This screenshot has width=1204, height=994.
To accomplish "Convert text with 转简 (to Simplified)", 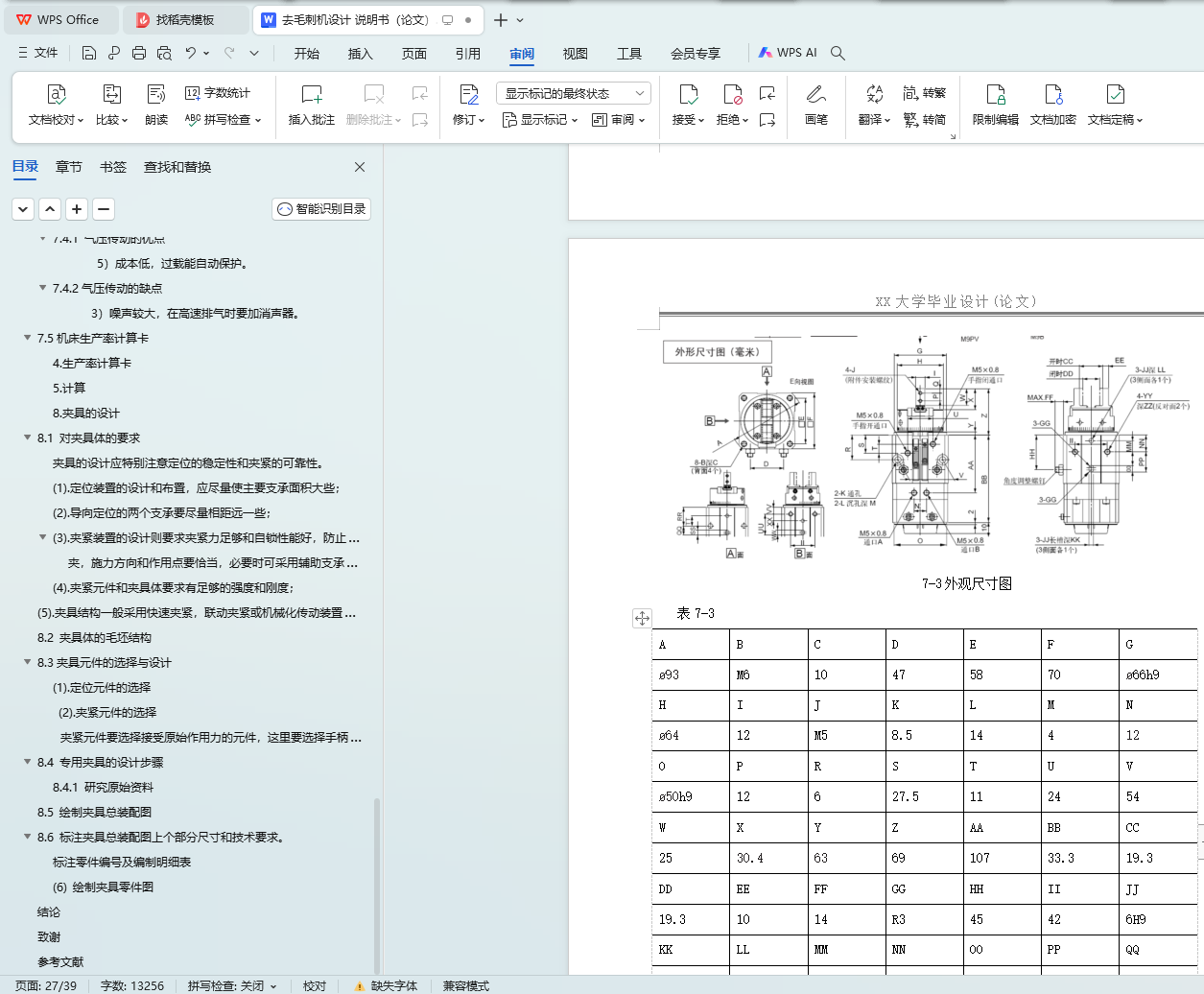I will (925, 120).
